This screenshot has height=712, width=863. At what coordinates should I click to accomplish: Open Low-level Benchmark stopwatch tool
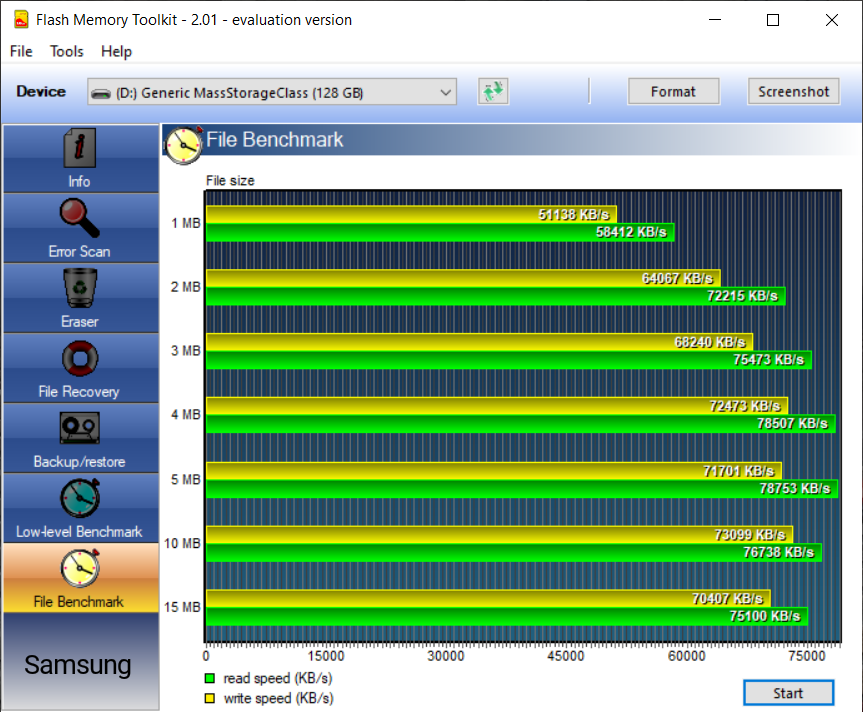(80, 498)
